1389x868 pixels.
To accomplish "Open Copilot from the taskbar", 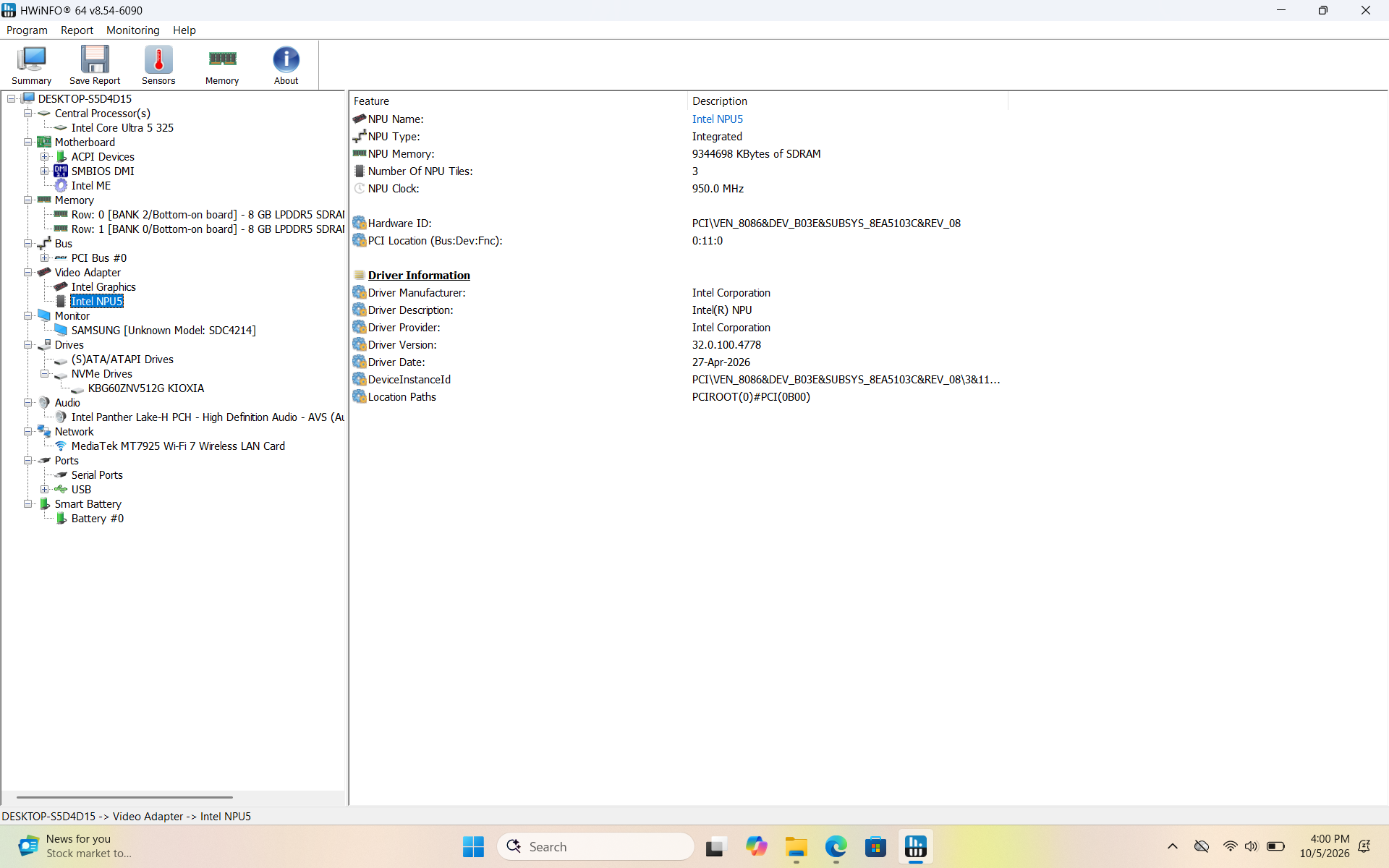I will [x=756, y=846].
